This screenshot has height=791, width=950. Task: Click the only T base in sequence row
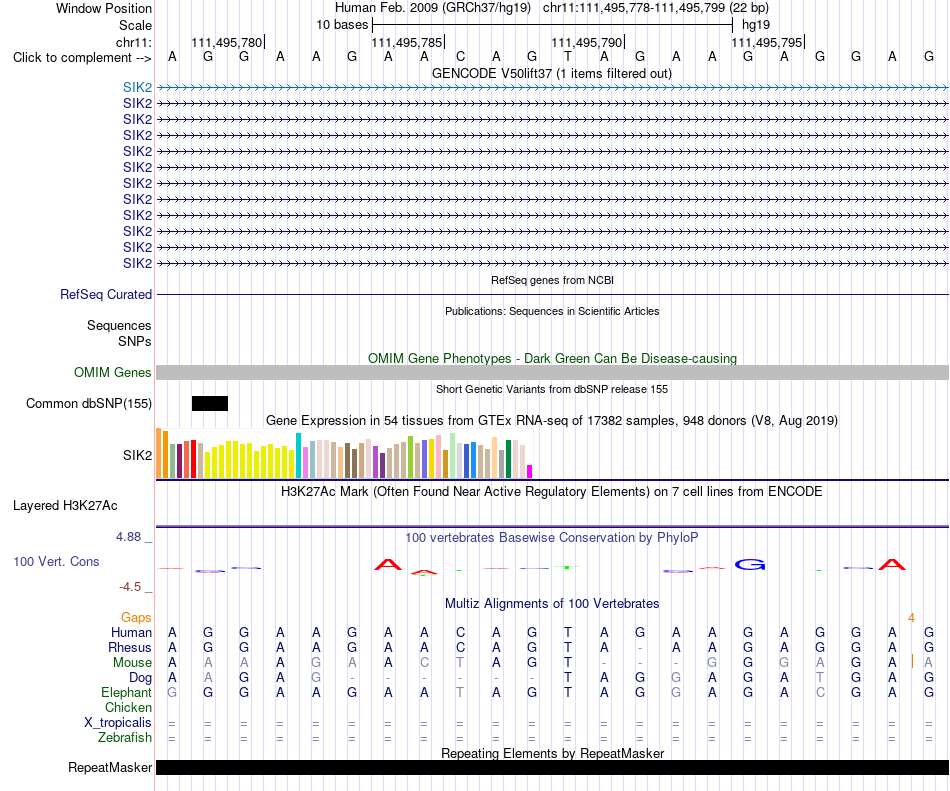[568, 57]
